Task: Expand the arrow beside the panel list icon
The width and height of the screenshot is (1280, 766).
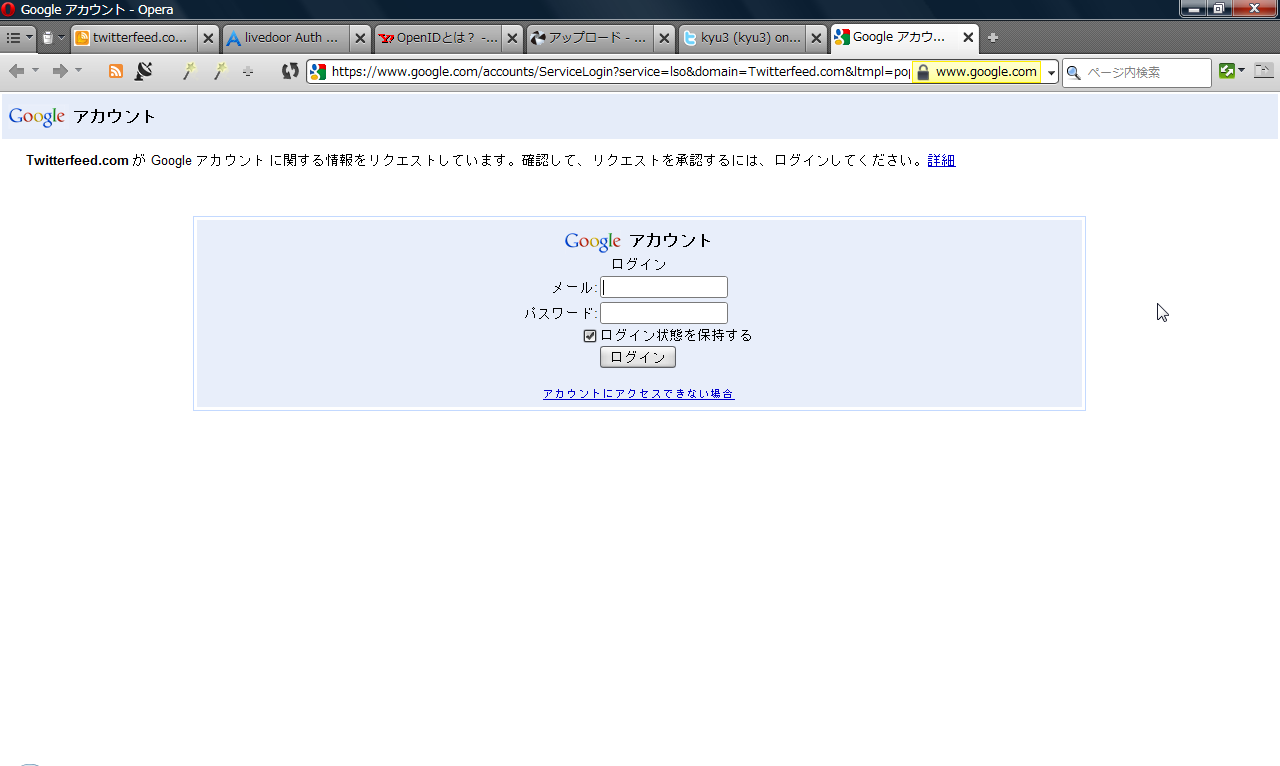Action: (x=29, y=38)
